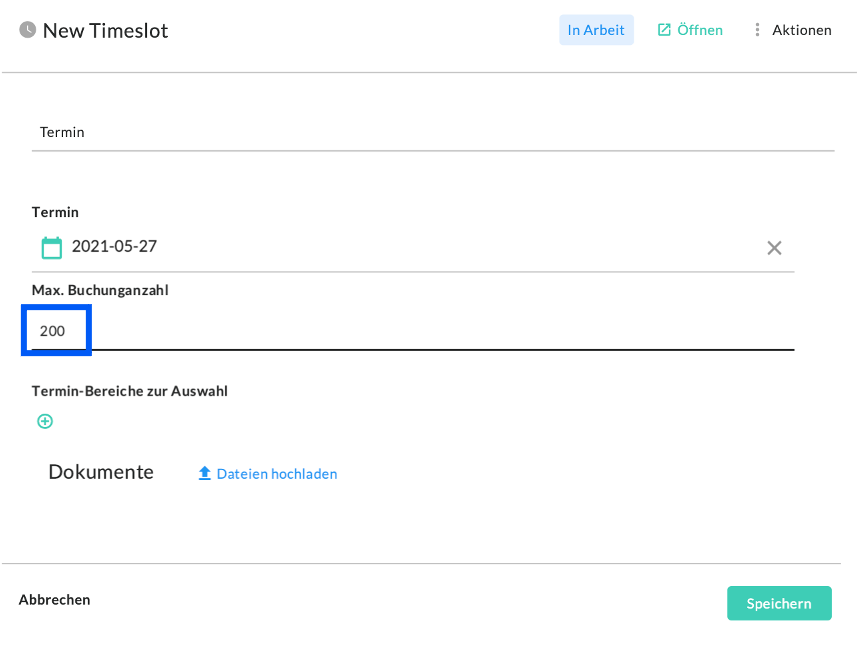This screenshot has height=650, width=858.
Task: Click the In Arbeit status badge
Action: tap(596, 30)
